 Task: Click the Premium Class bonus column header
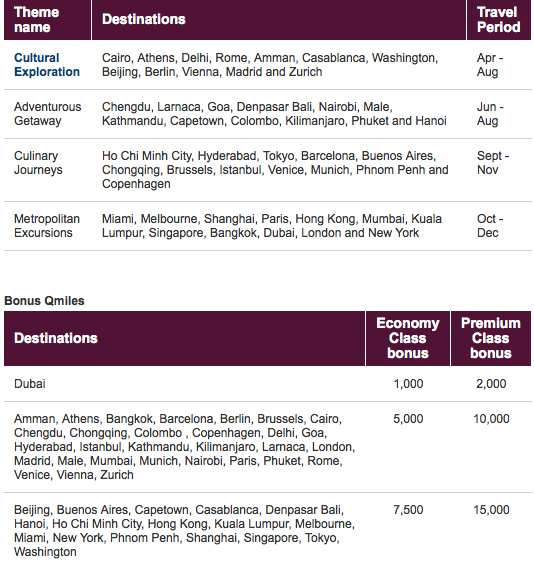pos(491,338)
